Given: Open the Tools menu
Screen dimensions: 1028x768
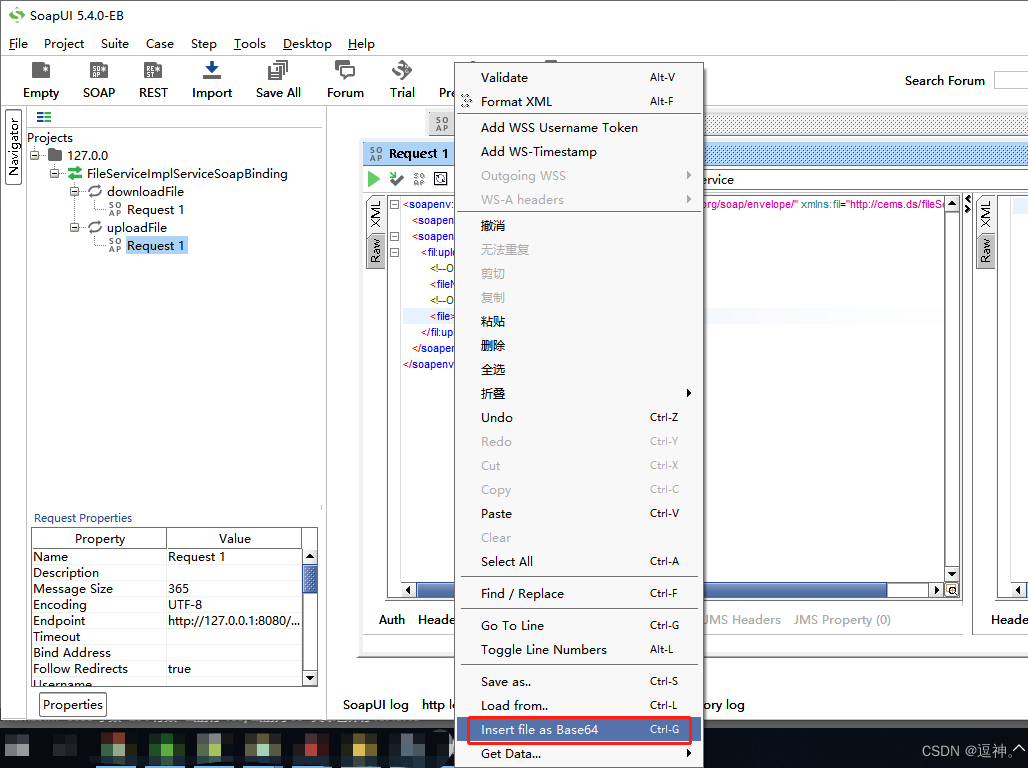Looking at the screenshot, I should click(250, 43).
